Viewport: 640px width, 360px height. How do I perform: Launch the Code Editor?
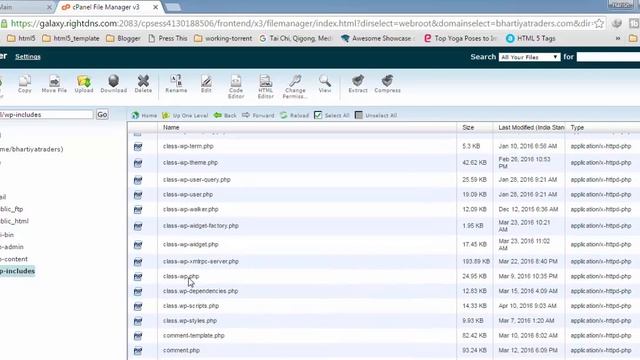tap(236, 87)
